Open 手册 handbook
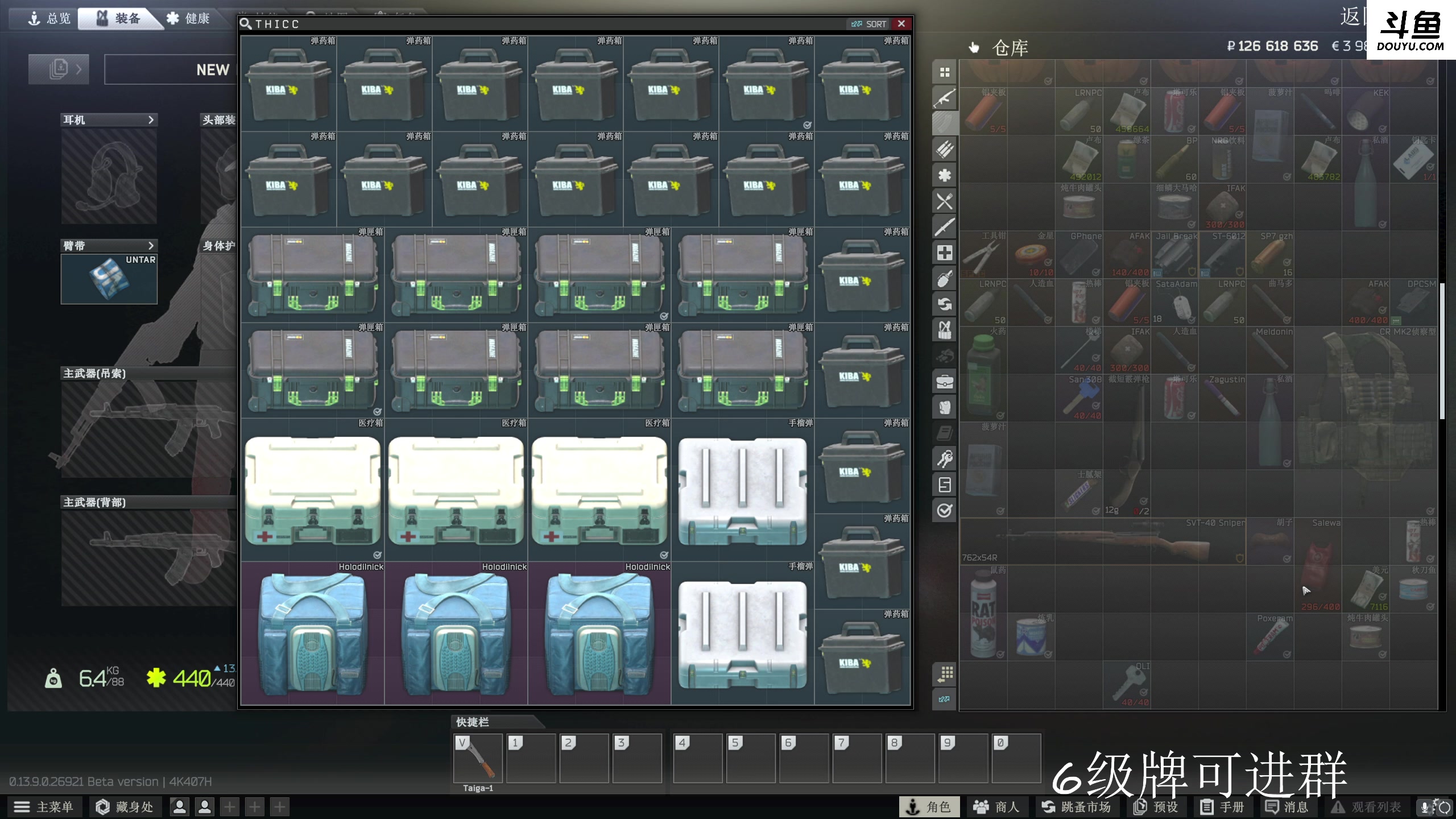Screen dimensions: 1456x819 (1223, 807)
